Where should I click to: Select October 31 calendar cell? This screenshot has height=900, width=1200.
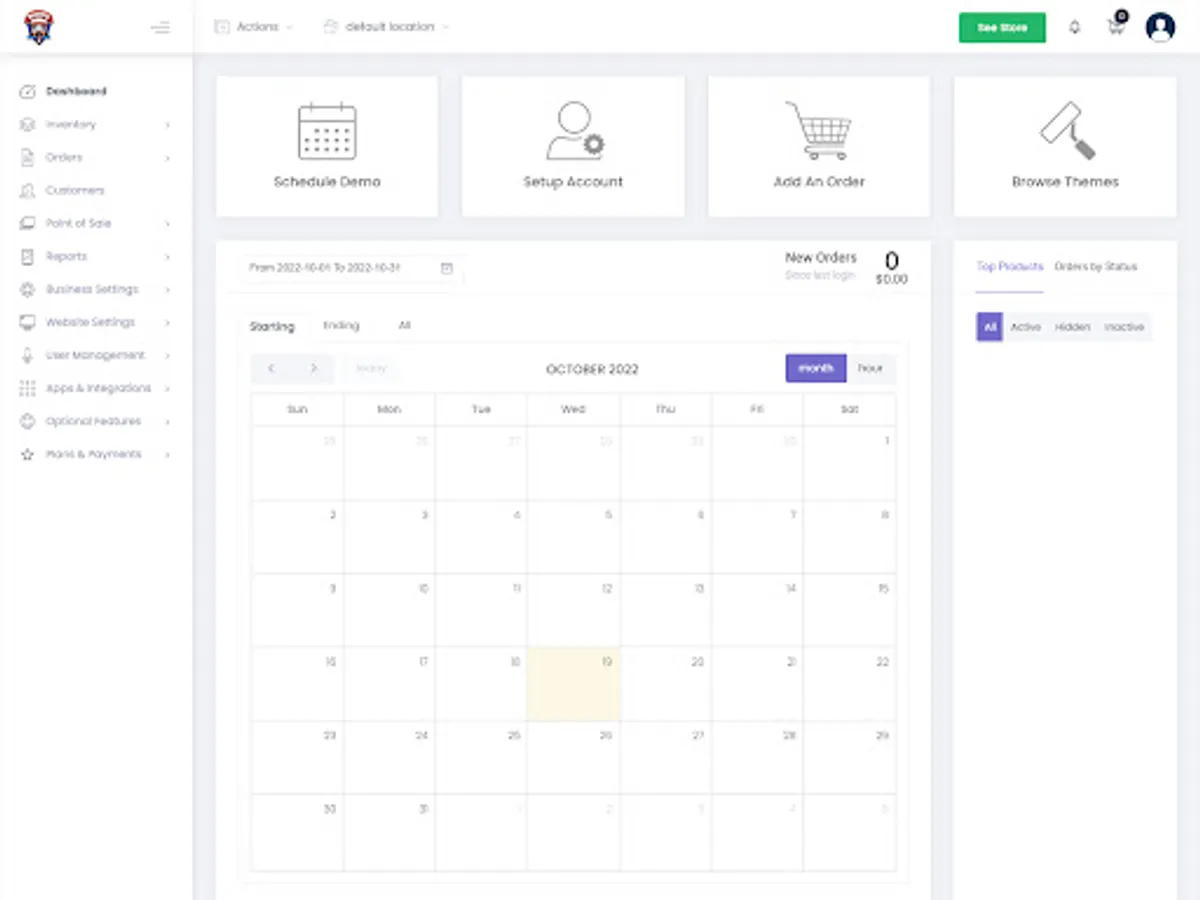pyautogui.click(x=389, y=832)
